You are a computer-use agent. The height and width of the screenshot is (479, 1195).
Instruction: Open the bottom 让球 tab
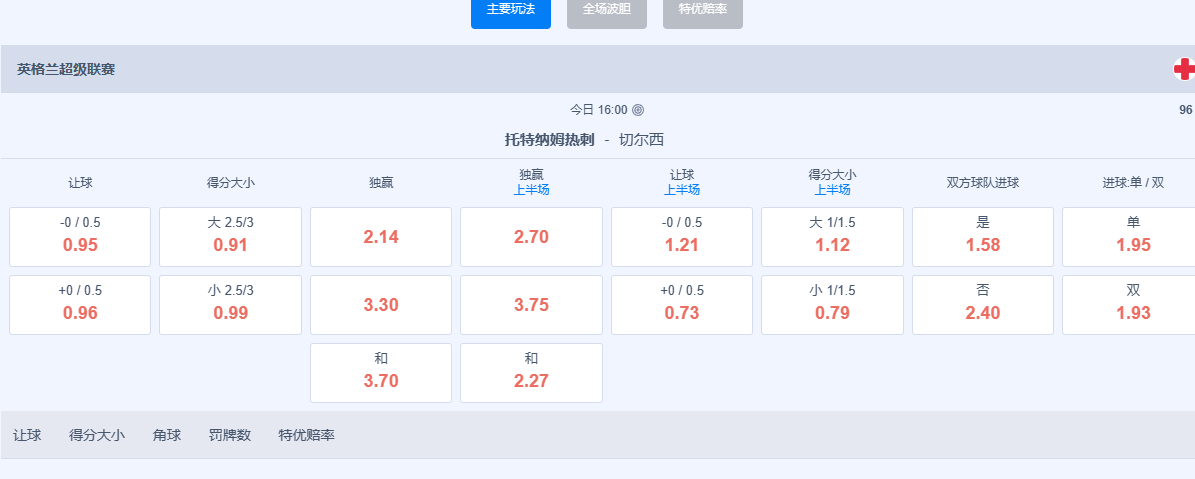point(27,436)
